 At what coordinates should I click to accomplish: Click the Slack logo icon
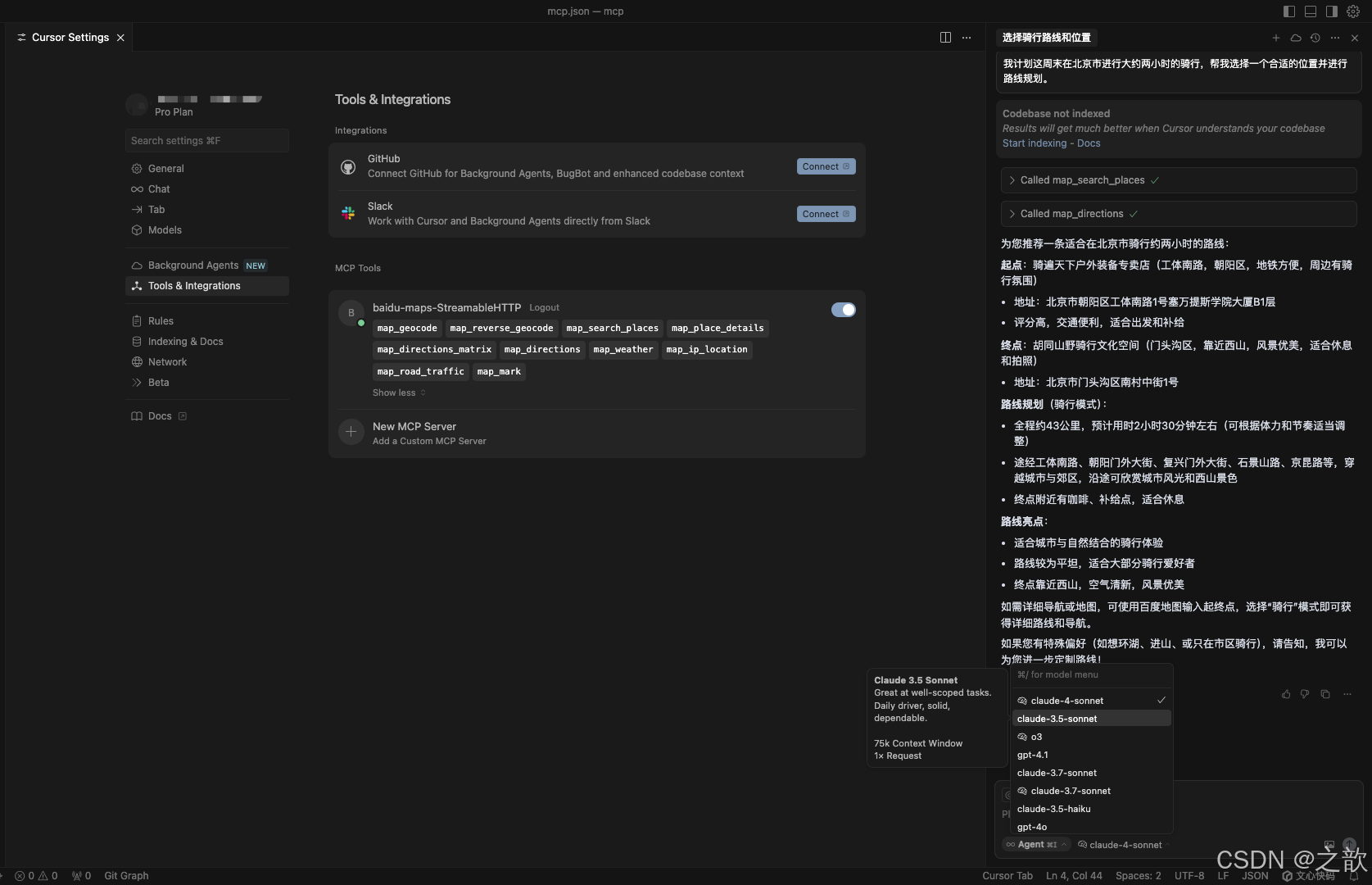348,213
